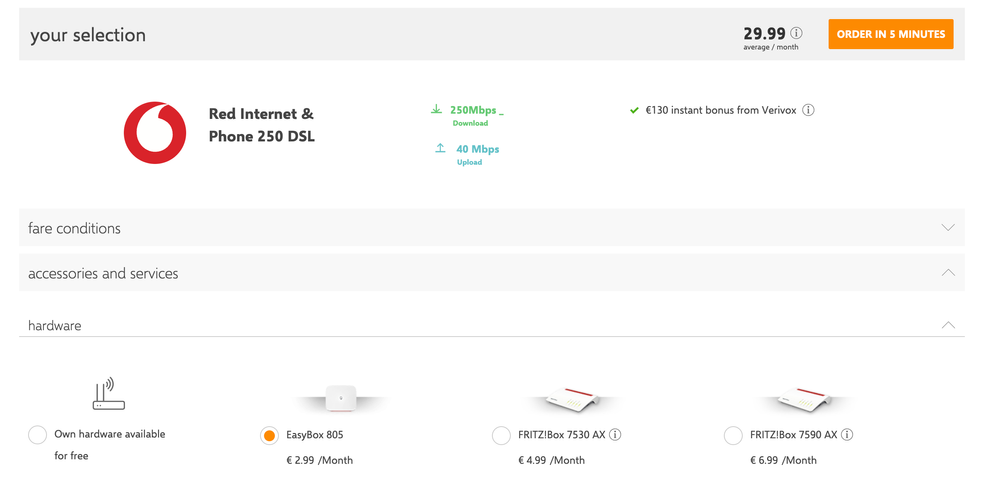Click the info icon beside 29.99 price
The height and width of the screenshot is (481, 999).
tap(796, 33)
